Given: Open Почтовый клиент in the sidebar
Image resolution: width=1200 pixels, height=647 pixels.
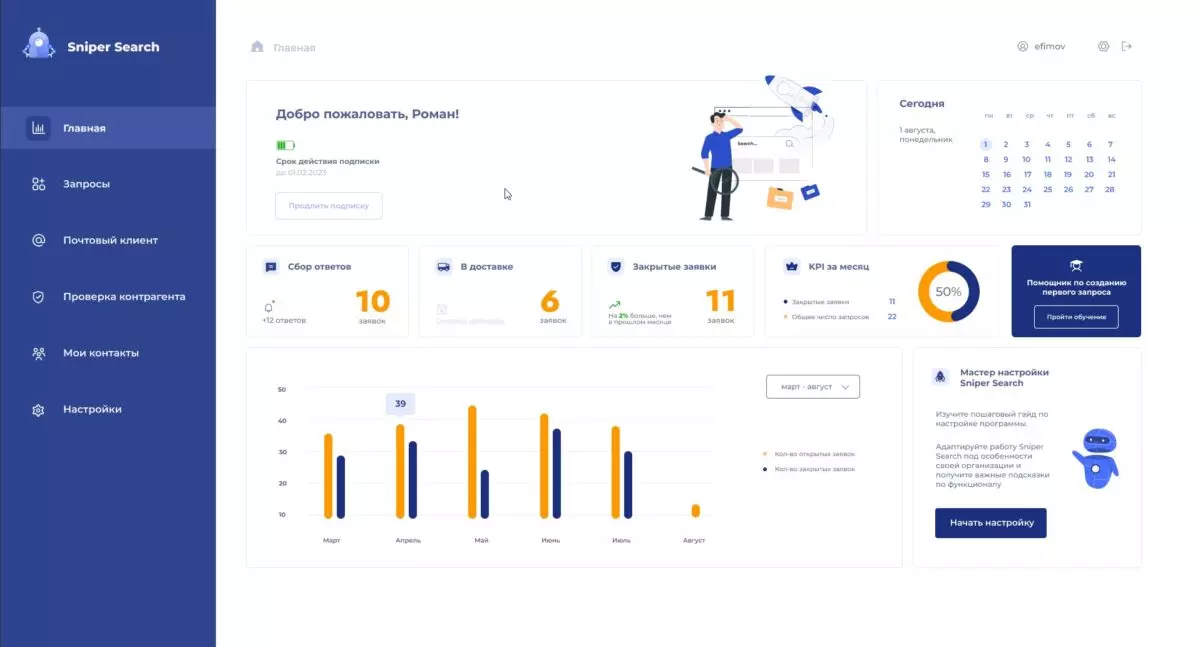Looking at the screenshot, I should tap(108, 240).
